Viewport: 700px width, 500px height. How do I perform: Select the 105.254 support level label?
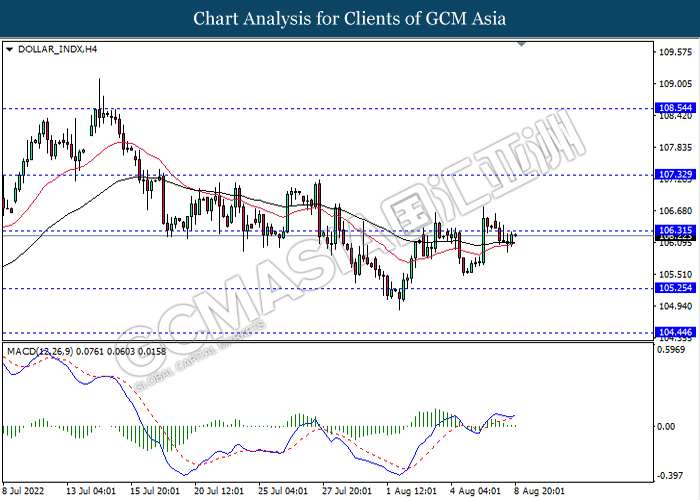pos(675,288)
